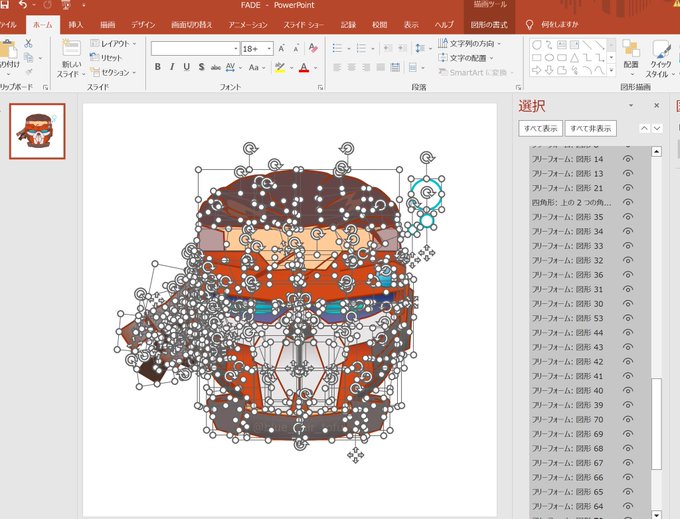This screenshot has width=680, height=519.
Task: Select oval shape in shapes gallery
Action: (549, 58)
